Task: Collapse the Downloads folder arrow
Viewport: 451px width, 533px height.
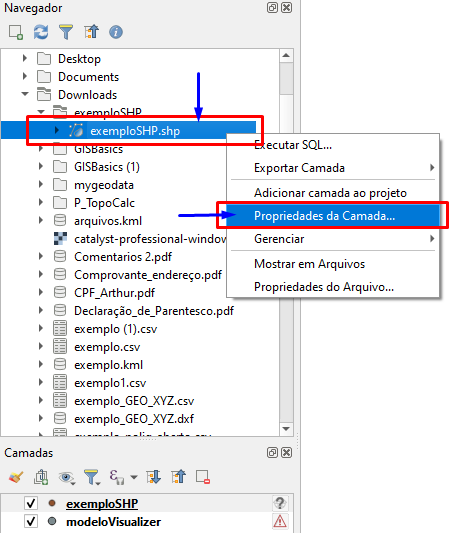Action: click(25, 94)
